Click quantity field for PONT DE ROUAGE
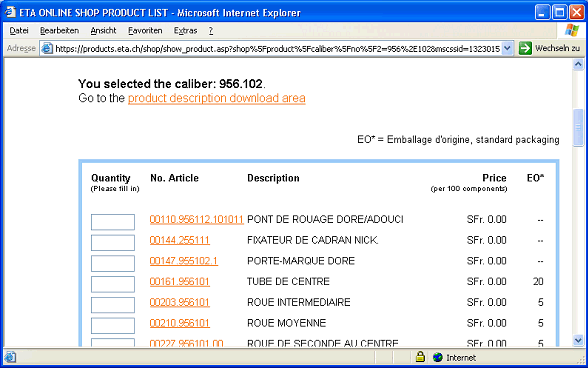588x368 pixels. [x=113, y=222]
